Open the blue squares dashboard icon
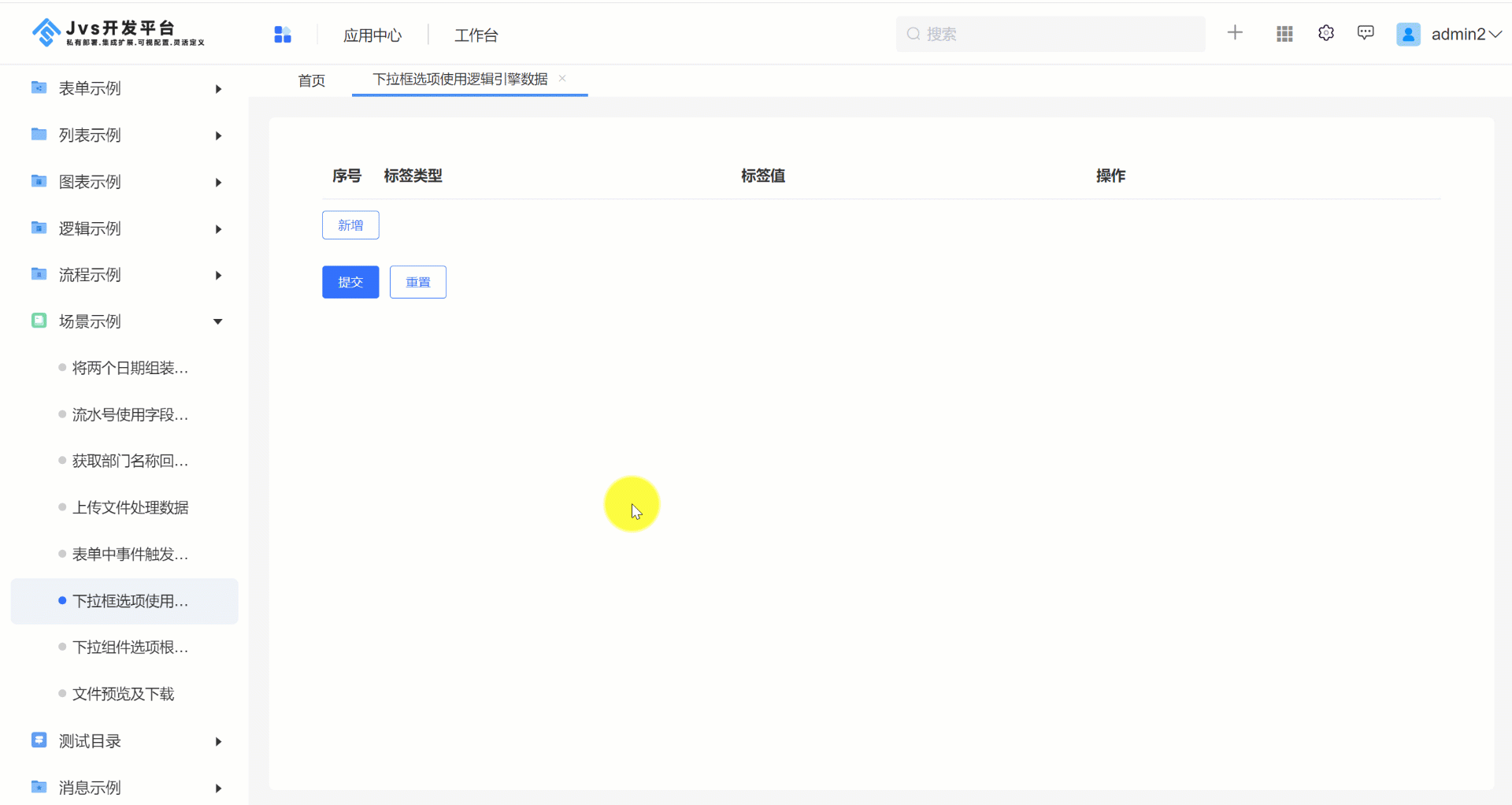The height and width of the screenshot is (805, 1512). tap(283, 35)
